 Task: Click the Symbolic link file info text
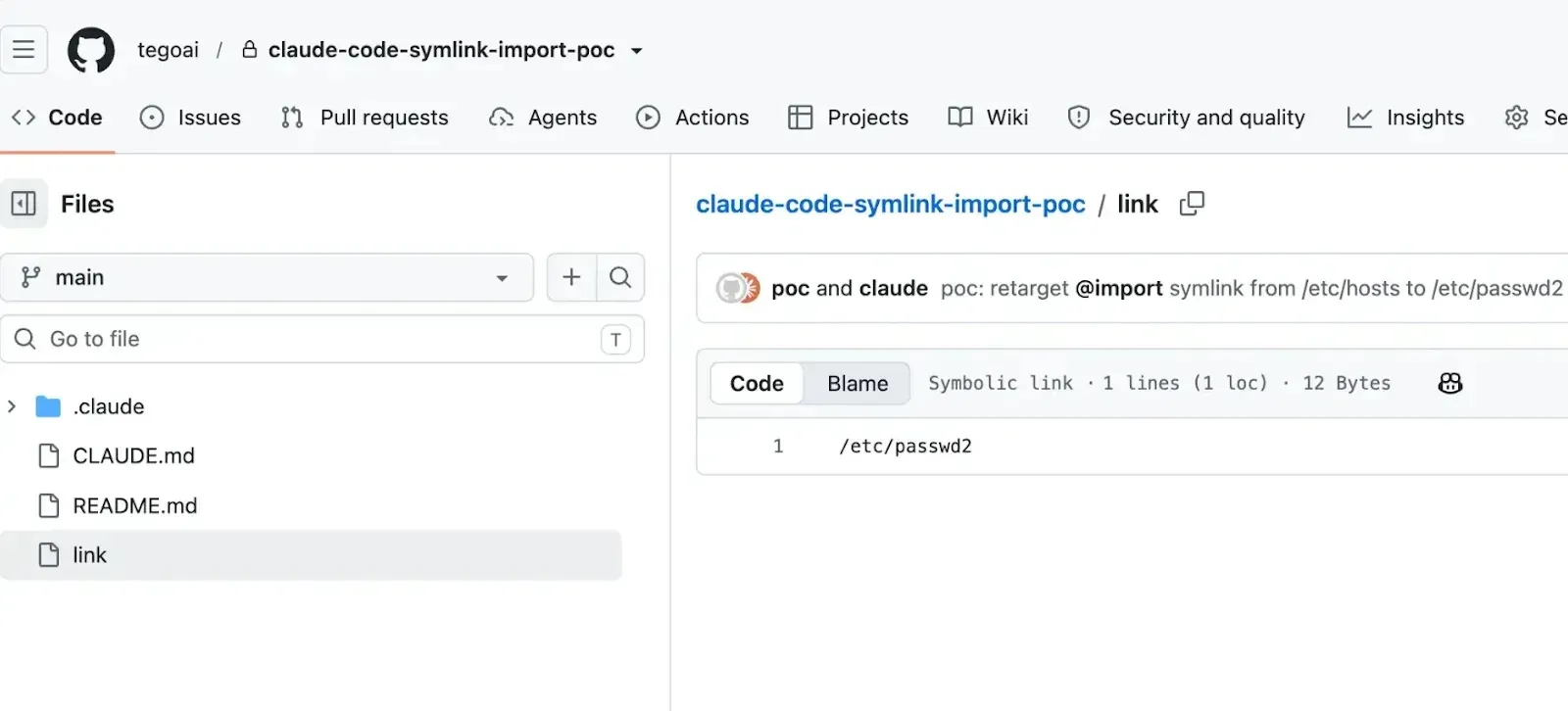coord(1159,383)
